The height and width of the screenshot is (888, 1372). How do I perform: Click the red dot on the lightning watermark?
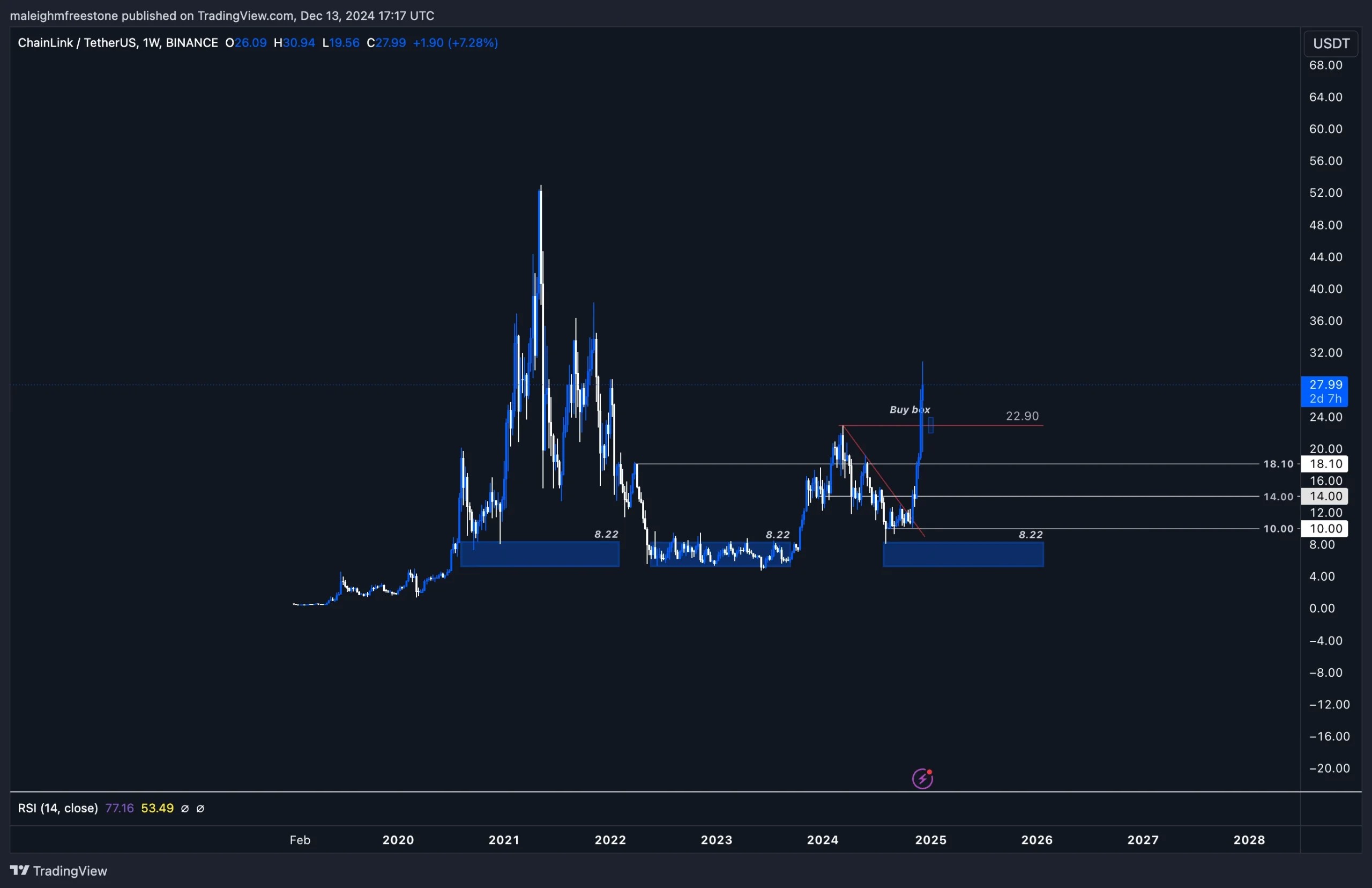click(x=930, y=771)
